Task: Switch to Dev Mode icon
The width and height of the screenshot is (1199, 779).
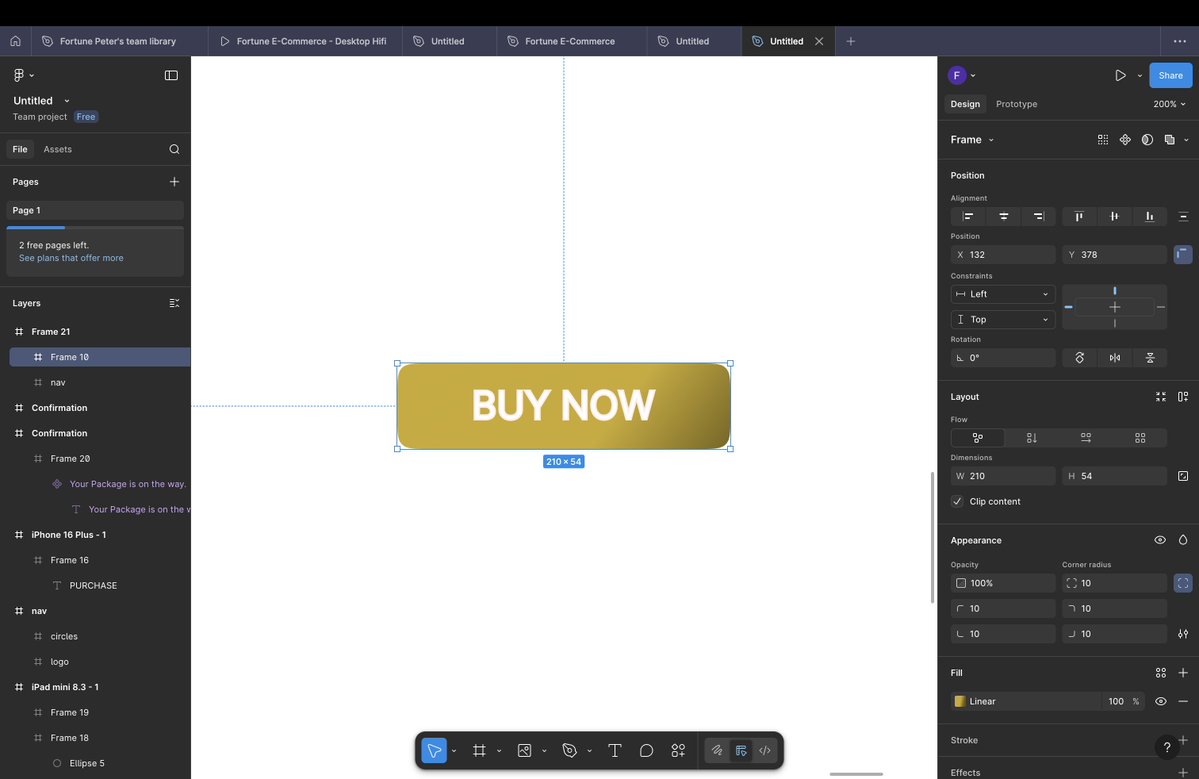Action: [765, 751]
